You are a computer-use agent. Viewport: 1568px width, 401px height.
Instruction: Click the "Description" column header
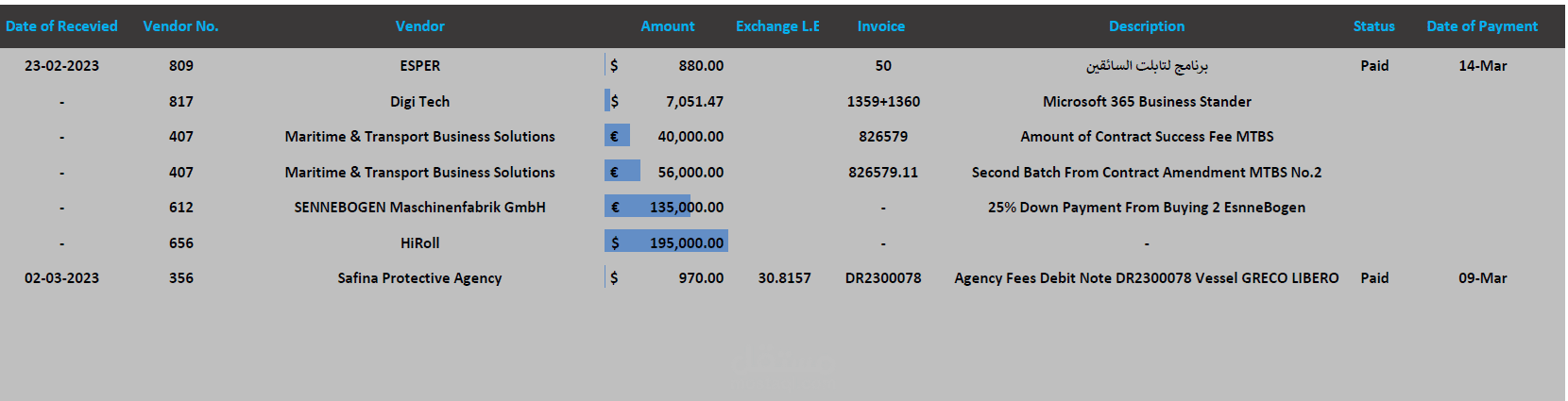(x=1147, y=26)
